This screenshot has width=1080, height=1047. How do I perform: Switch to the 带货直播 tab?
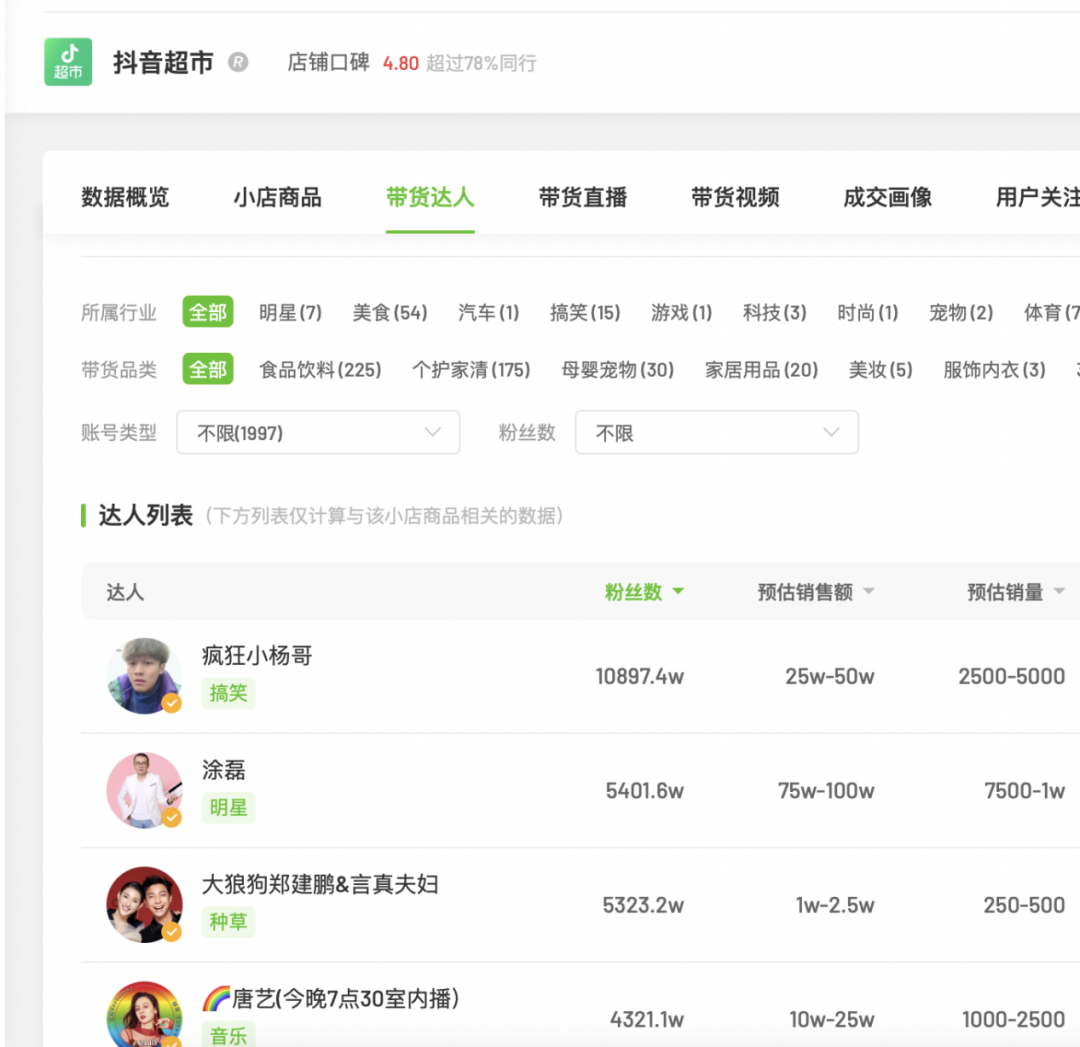[583, 197]
